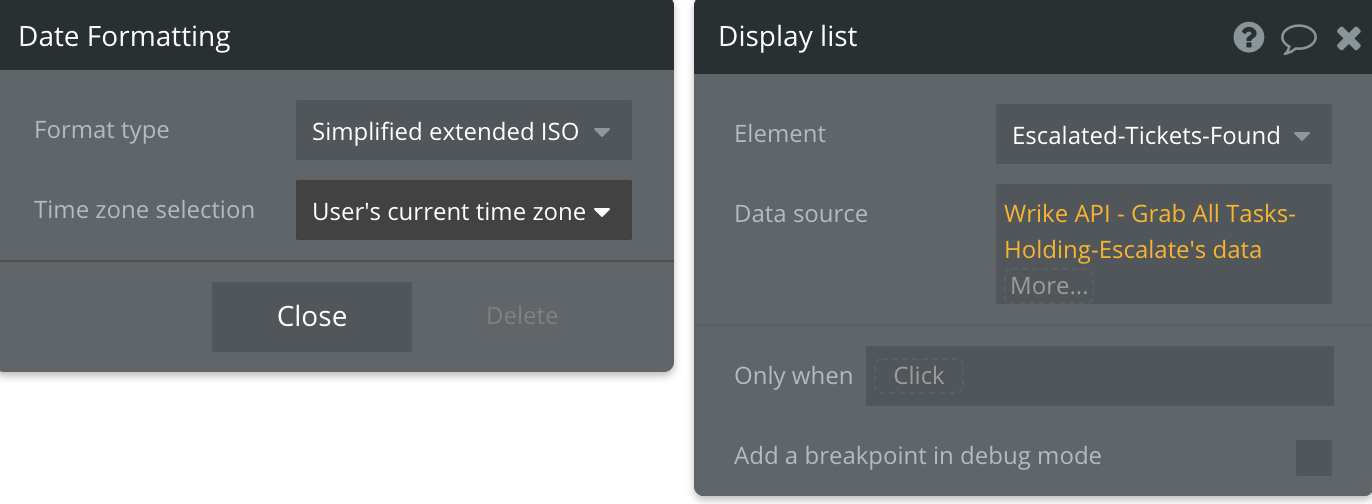Click the comment speech bubble icon
The image size is (1372, 504).
[x=1298, y=39]
